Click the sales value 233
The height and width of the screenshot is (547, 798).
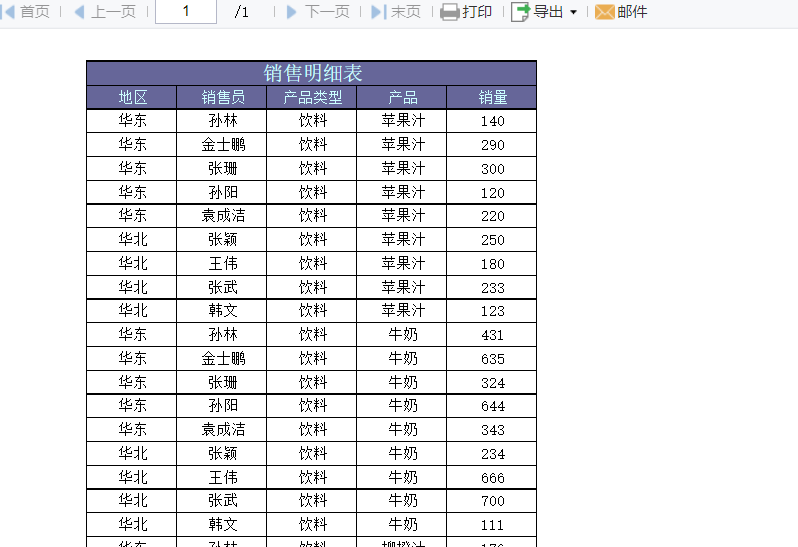[493, 288]
